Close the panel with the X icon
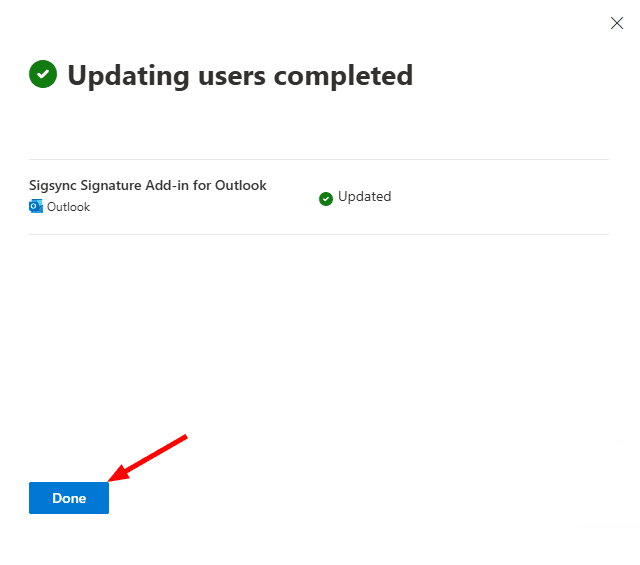The image size is (640, 565). tap(616, 23)
